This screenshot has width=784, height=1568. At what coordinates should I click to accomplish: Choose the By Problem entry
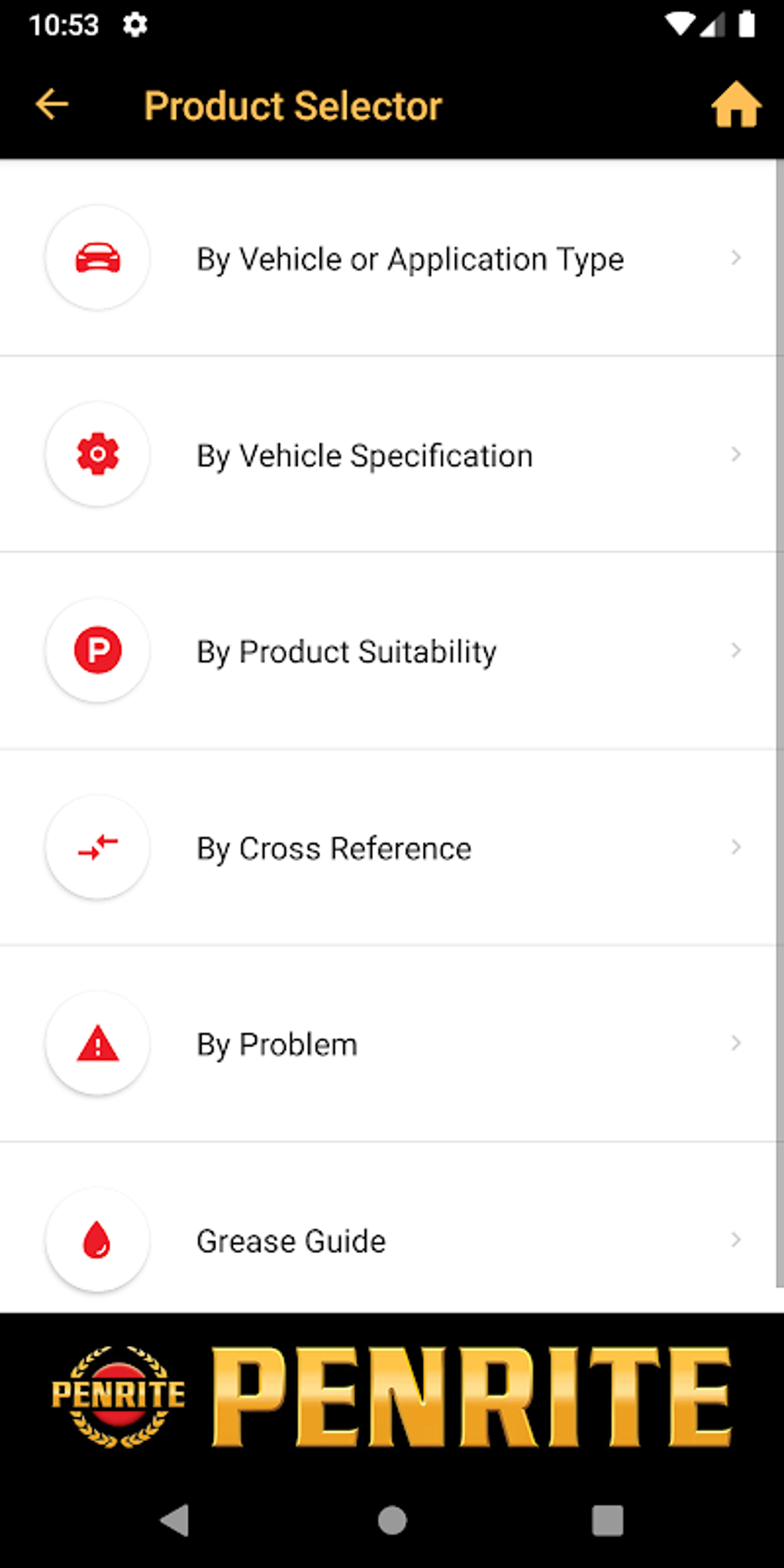[277, 1045]
